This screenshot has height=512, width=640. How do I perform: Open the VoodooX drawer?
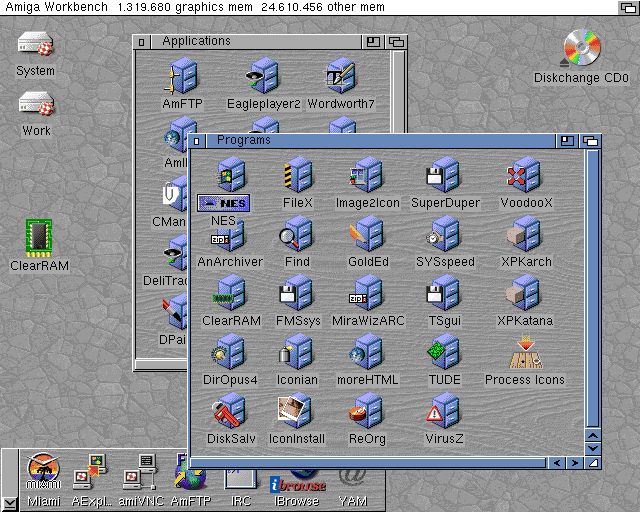(x=525, y=175)
